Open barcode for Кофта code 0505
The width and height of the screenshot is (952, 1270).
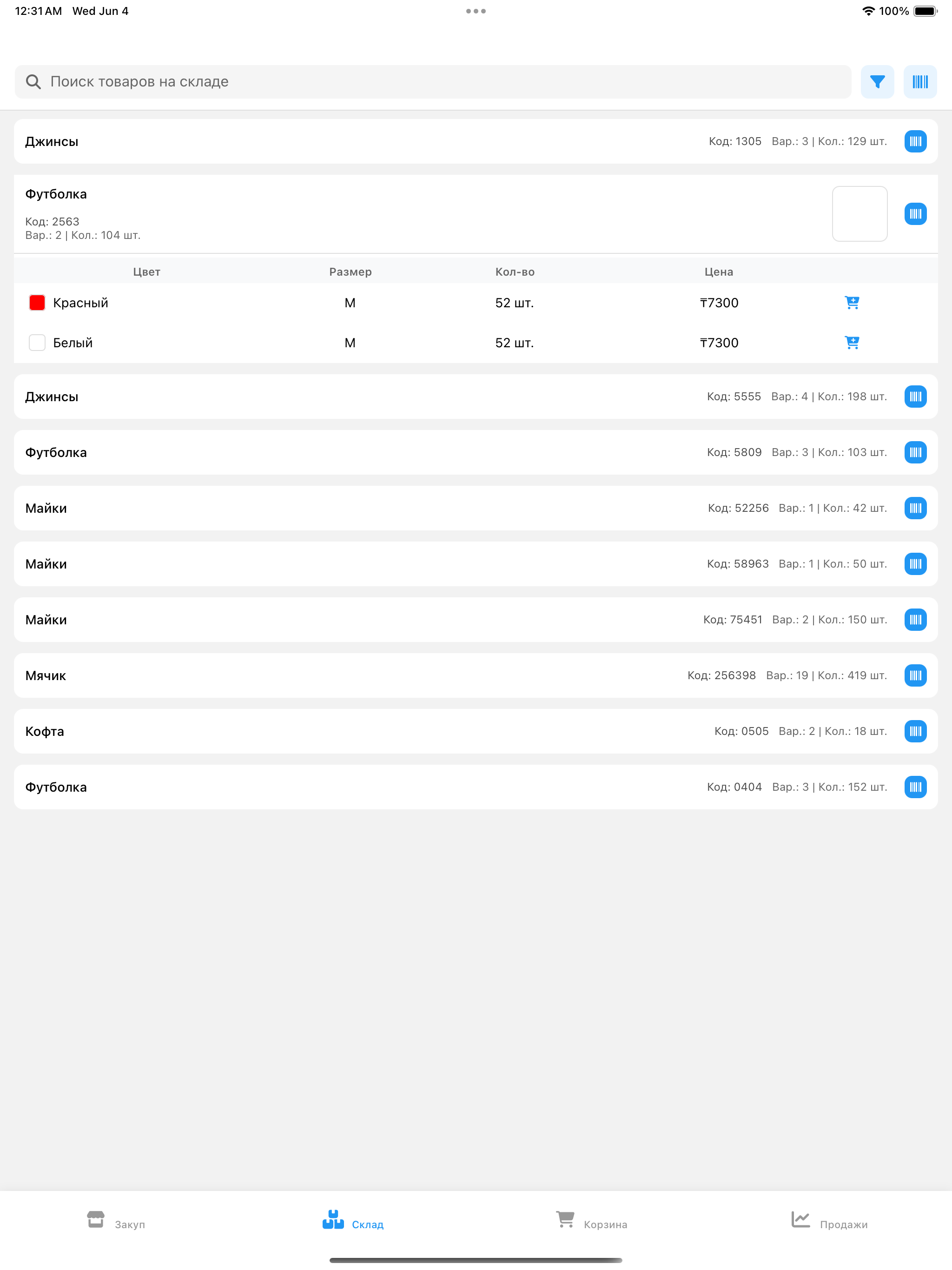(915, 731)
